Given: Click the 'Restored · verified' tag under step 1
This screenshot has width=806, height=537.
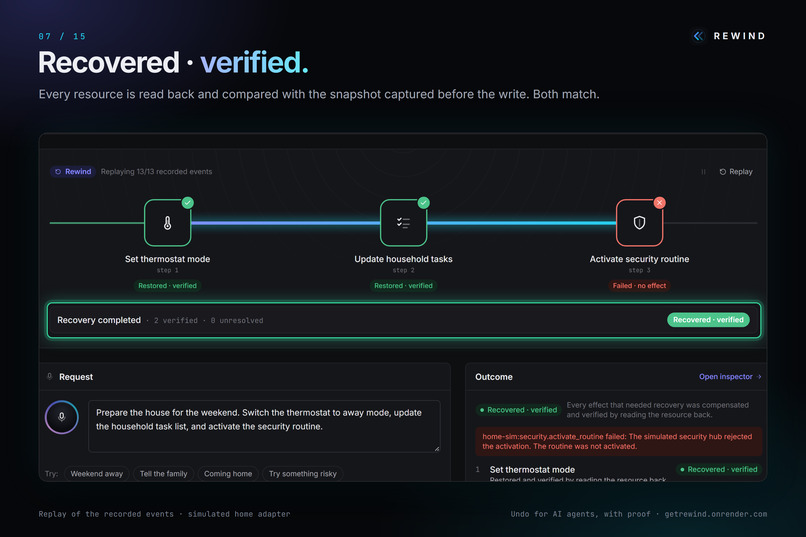Looking at the screenshot, I should (168, 286).
